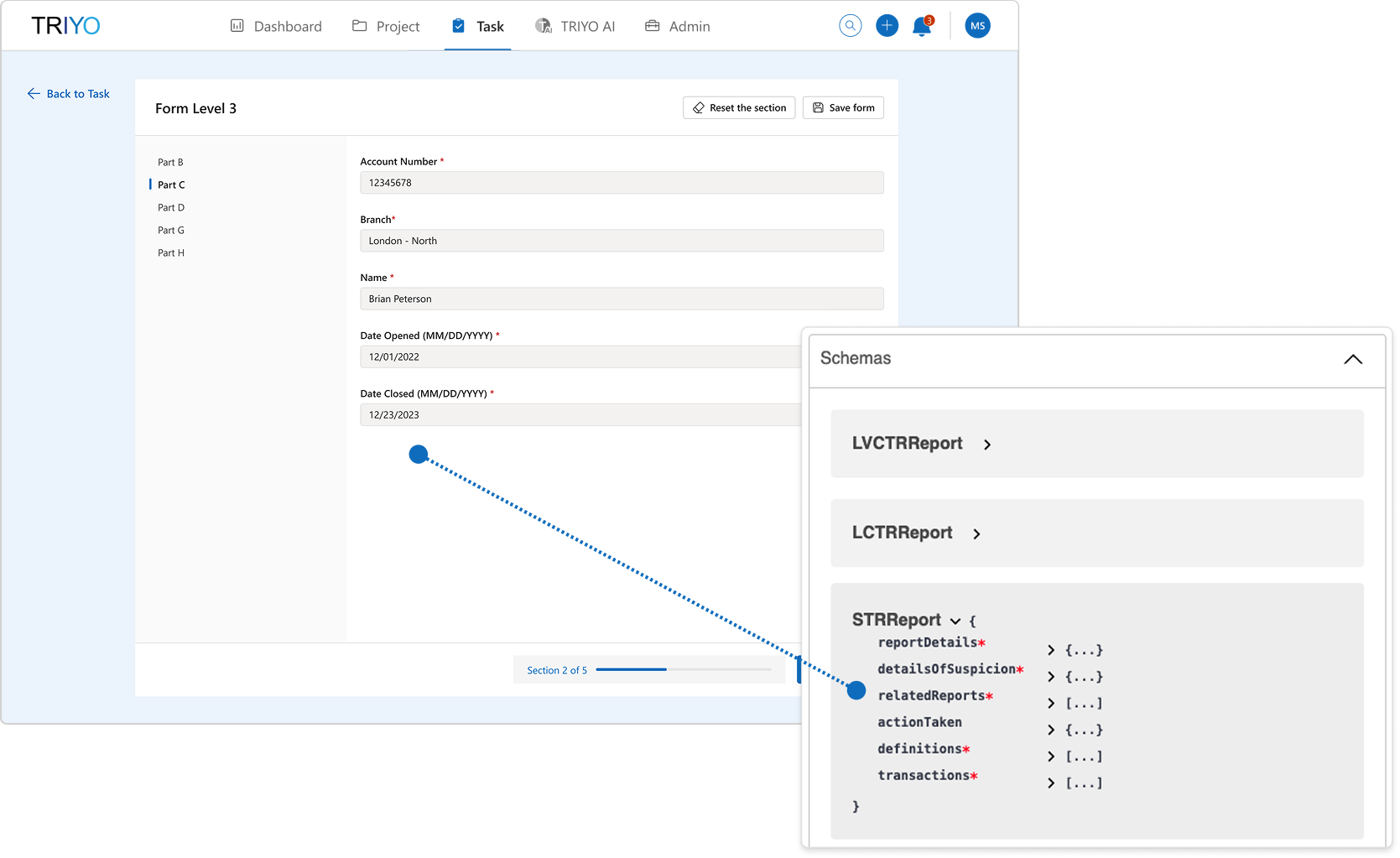This screenshot has width=1400, height=858.
Task: Open the Dashboard tab
Action: (276, 27)
